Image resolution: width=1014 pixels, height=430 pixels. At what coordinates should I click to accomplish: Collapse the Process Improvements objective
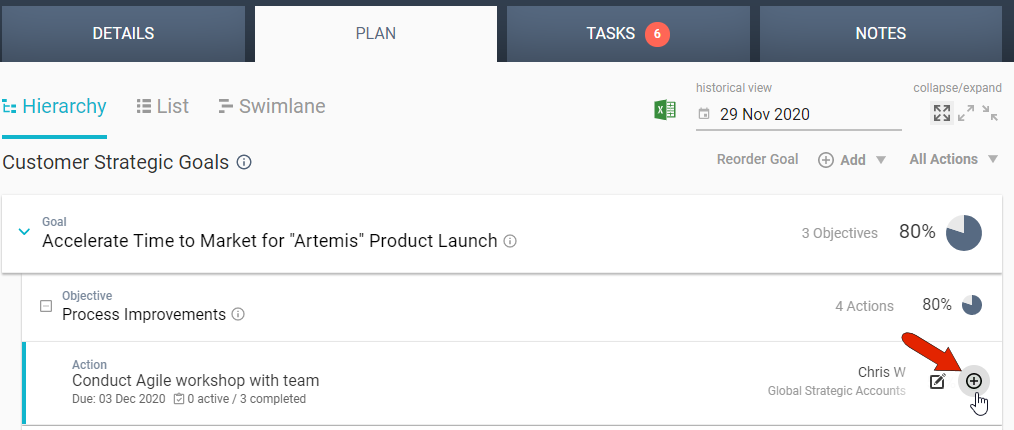tap(45, 306)
